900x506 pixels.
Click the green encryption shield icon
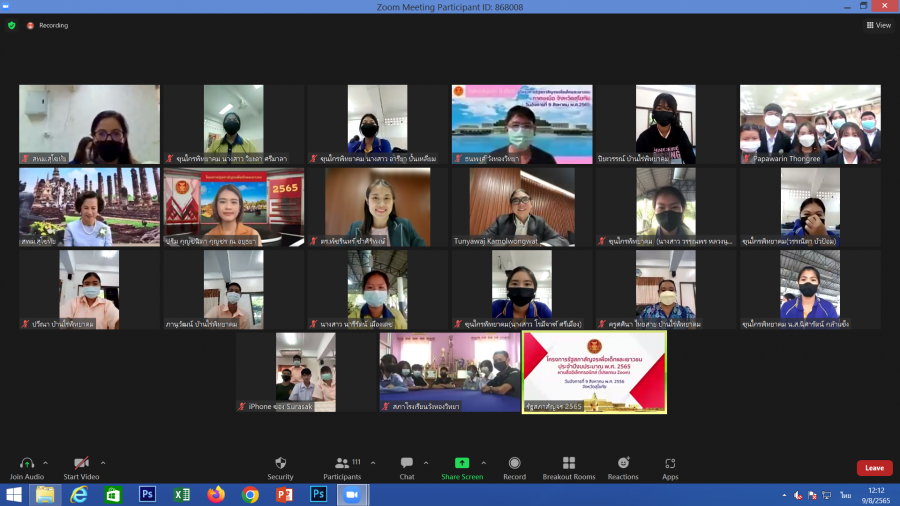12,25
